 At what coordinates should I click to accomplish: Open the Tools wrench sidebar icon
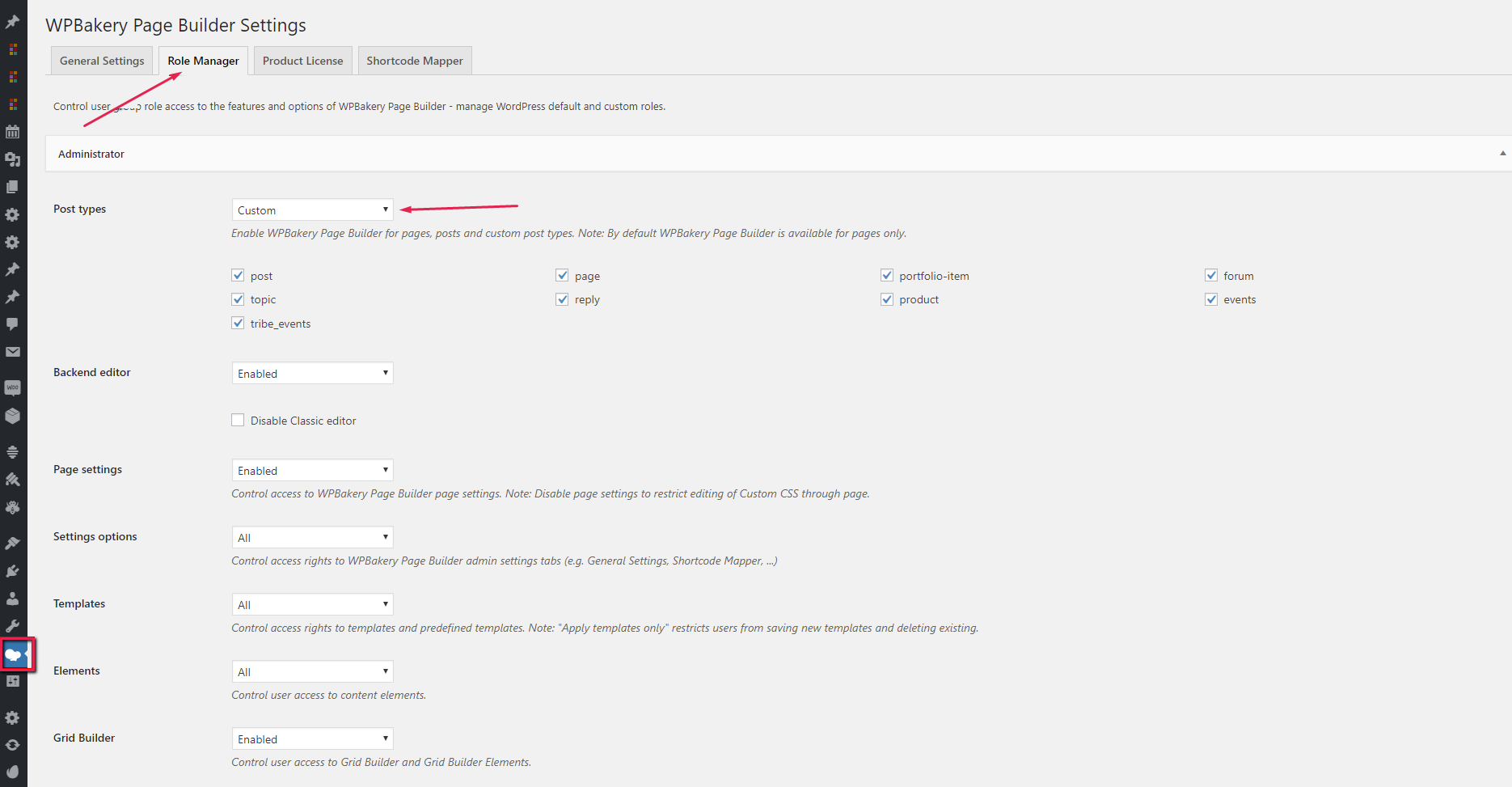(x=12, y=626)
